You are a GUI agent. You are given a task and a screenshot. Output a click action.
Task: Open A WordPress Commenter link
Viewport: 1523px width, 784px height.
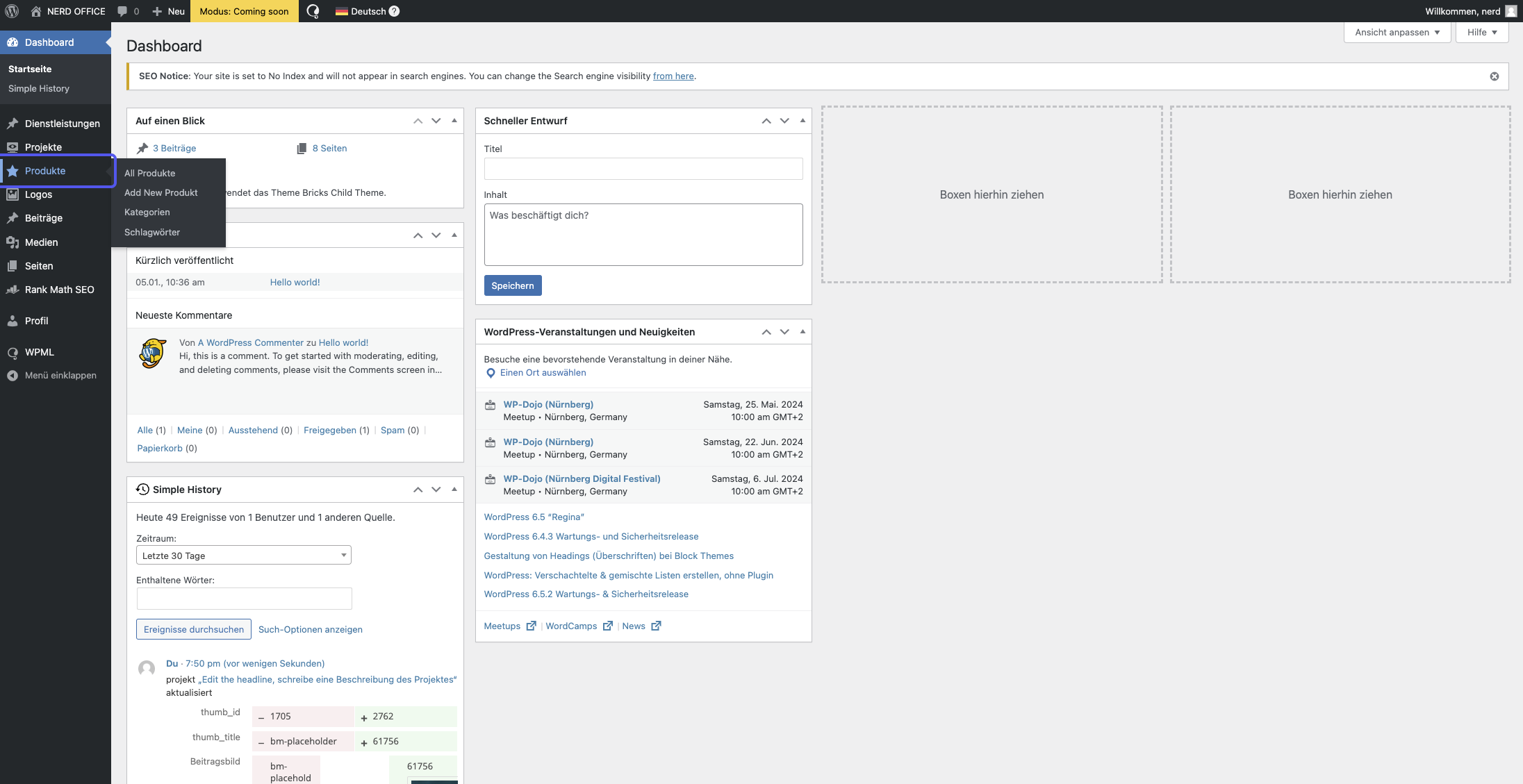point(251,342)
